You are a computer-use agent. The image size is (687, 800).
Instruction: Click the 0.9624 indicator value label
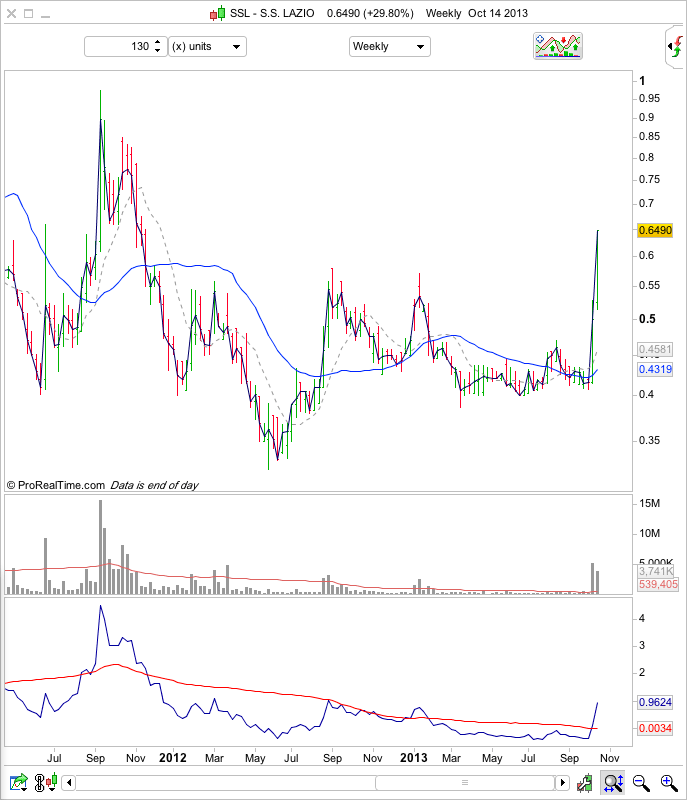pos(655,703)
